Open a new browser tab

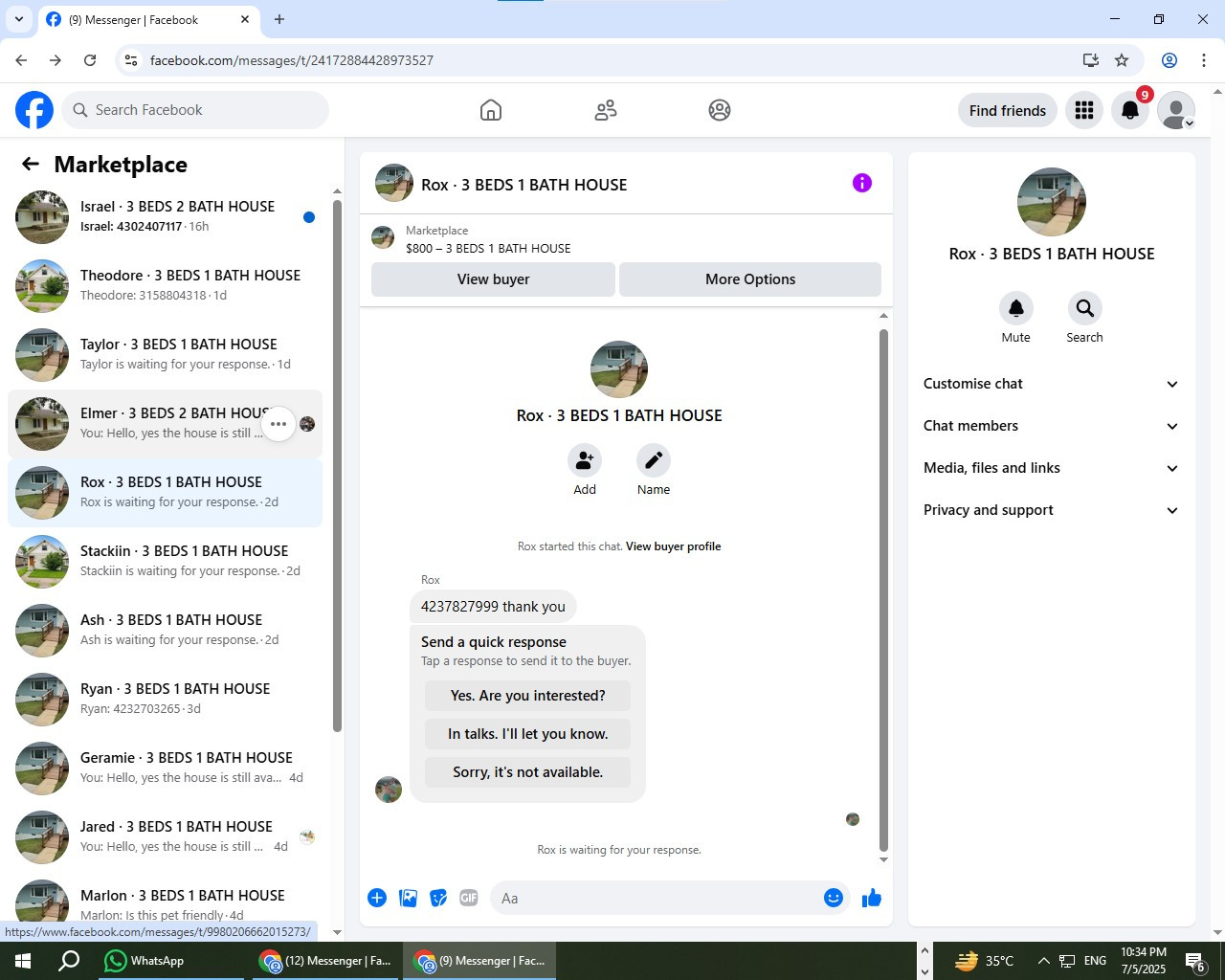click(279, 19)
